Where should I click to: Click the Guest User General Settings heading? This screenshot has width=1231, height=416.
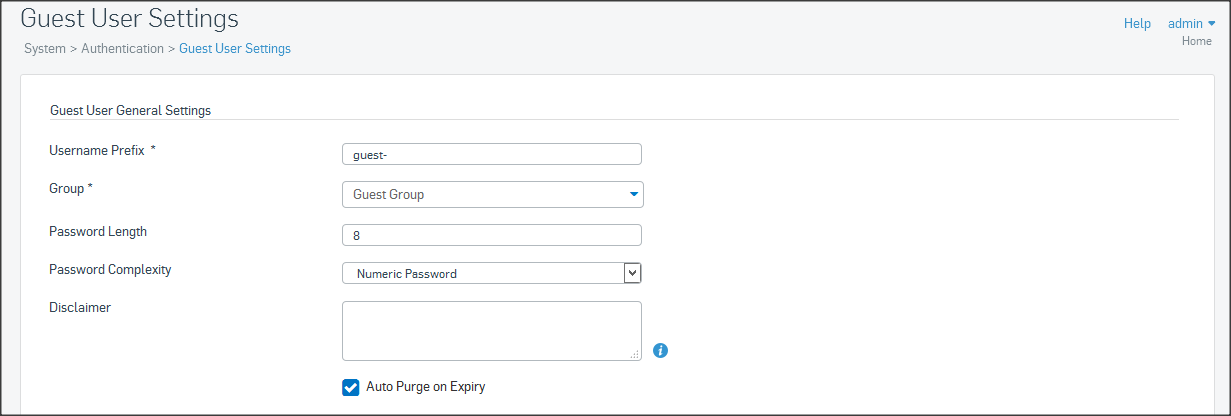(130, 110)
